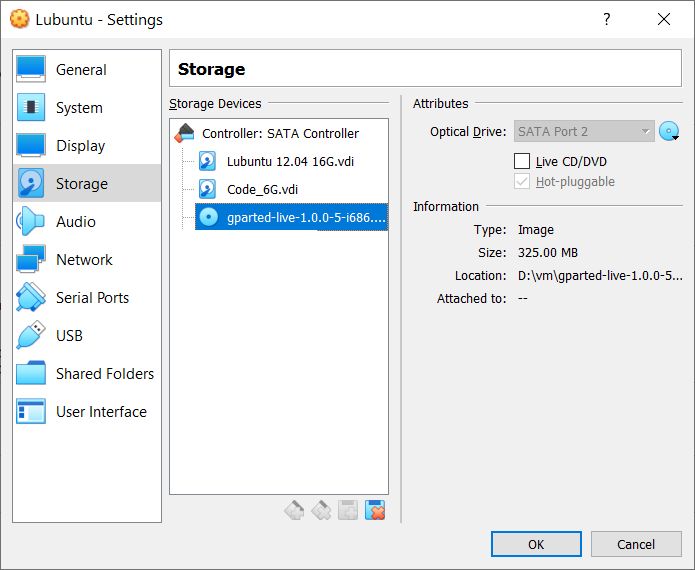Click the optical disc icon beside gparted-live
Screen dimensions: 695x570
[208, 217]
